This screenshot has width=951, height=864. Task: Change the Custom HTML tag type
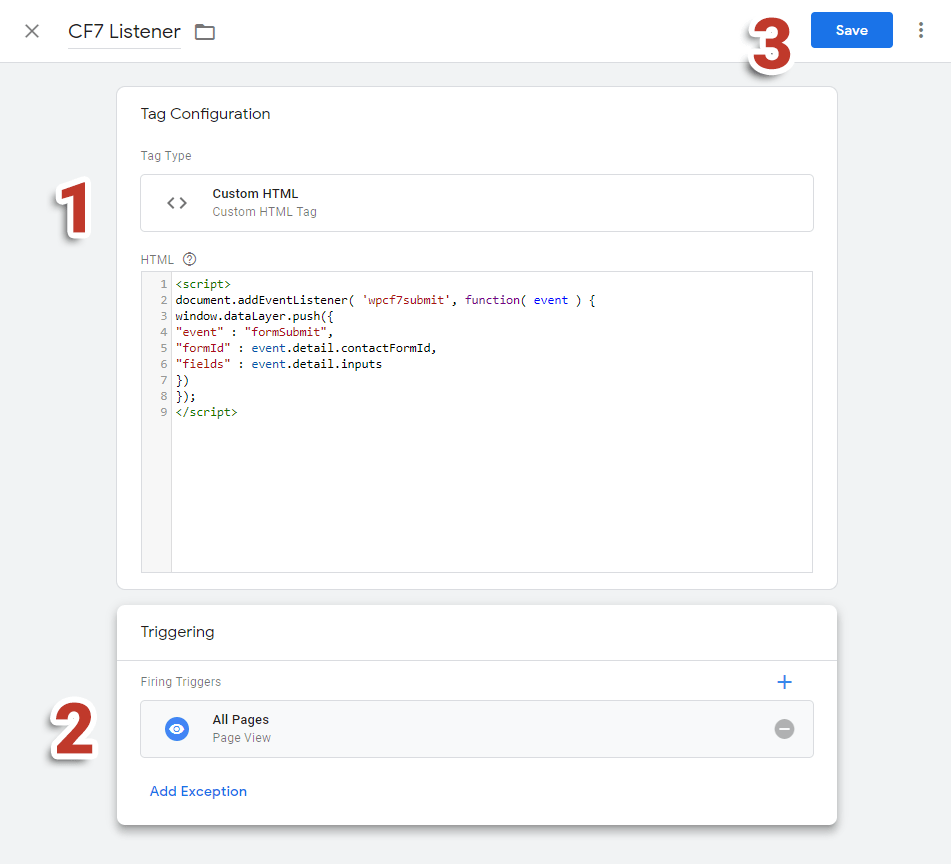pyautogui.click(x=477, y=202)
